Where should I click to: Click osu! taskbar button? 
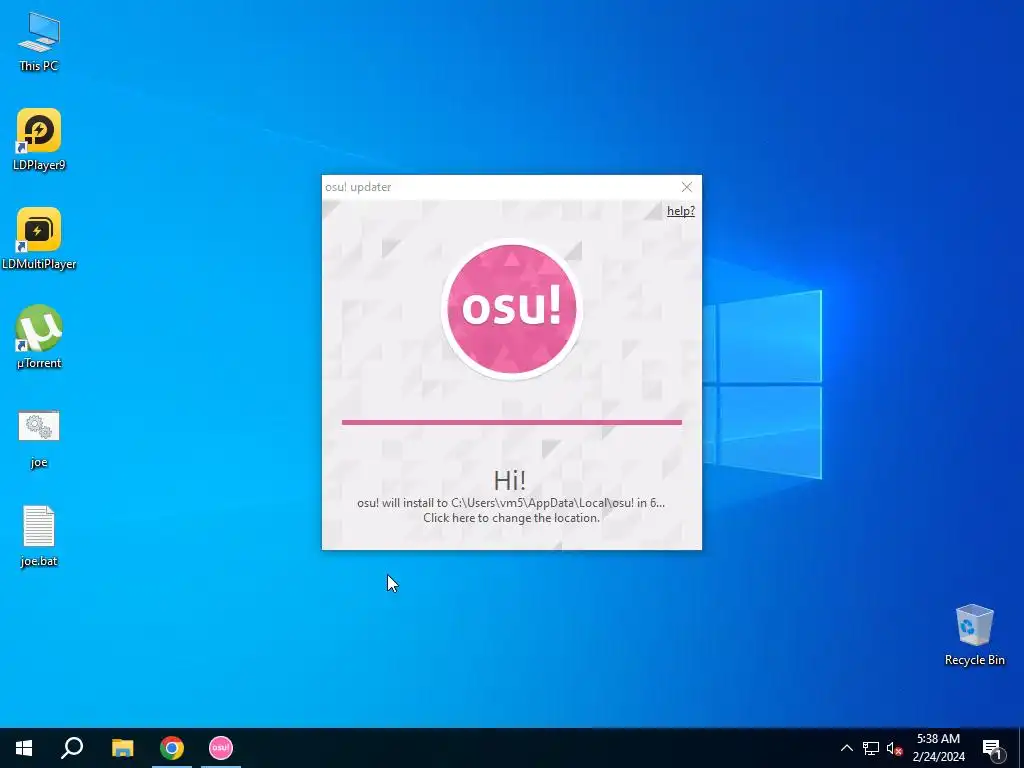tap(221, 748)
